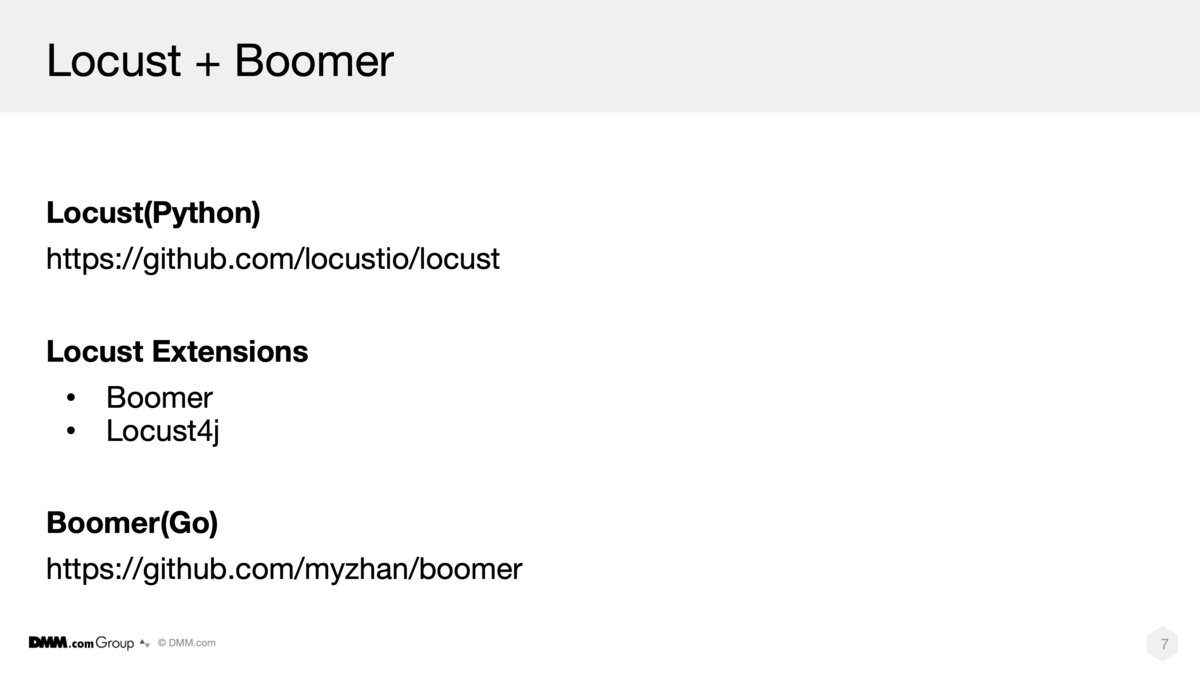Image resolution: width=1200 pixels, height=675 pixels.
Task: Click the word Boomer in the slide title
Action: (x=314, y=61)
